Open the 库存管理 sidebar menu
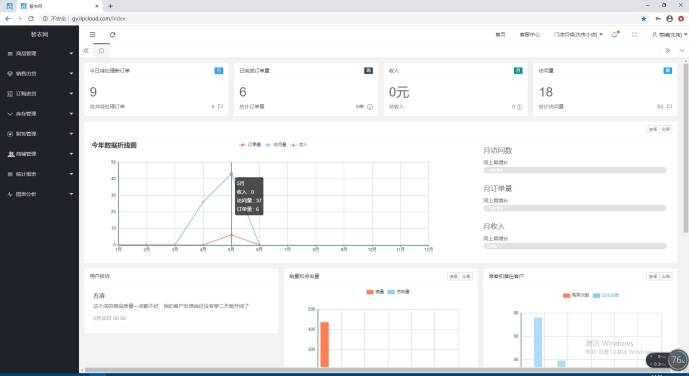 tap(40, 114)
